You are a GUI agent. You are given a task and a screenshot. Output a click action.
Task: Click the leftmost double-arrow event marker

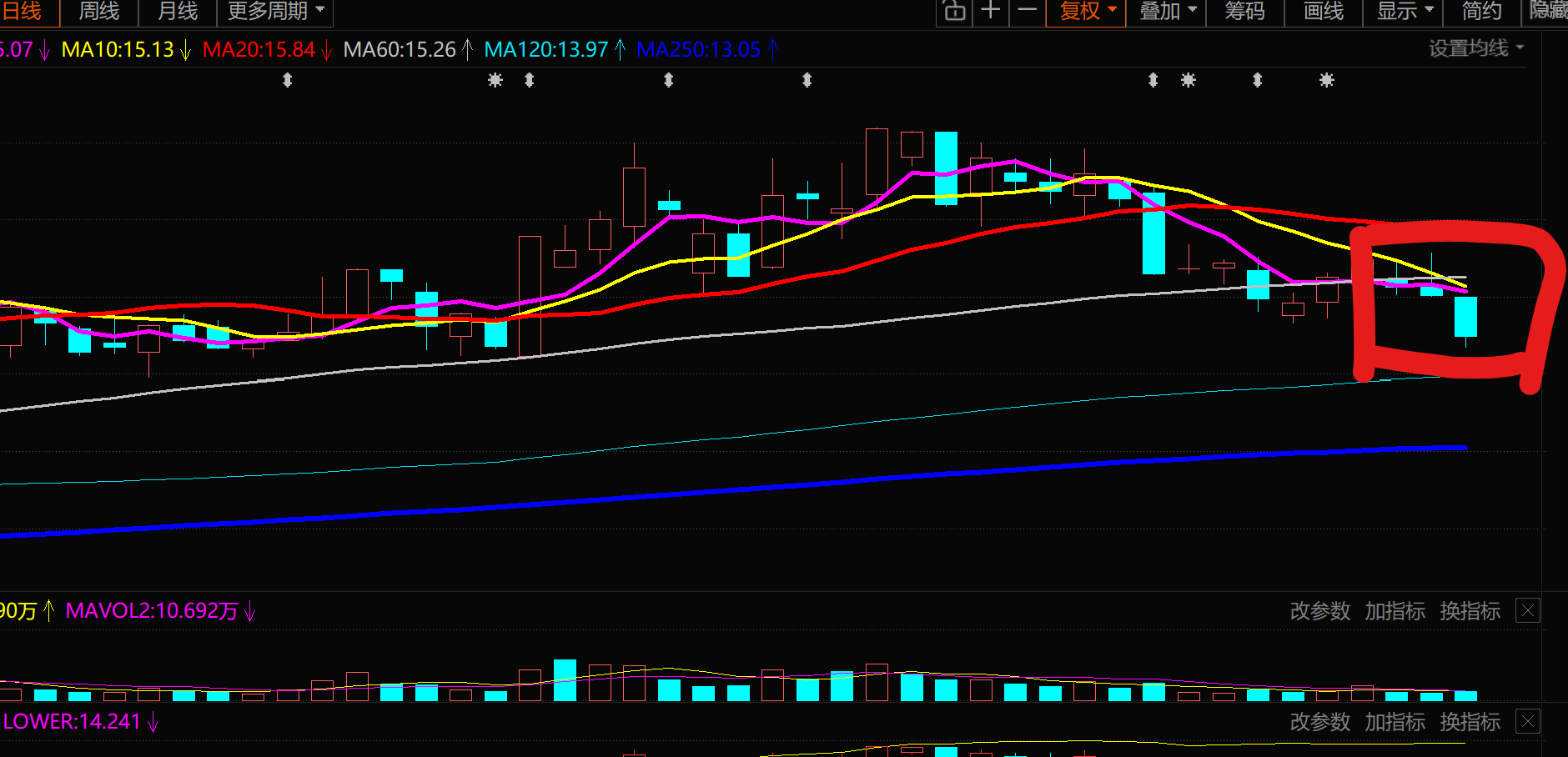pyautogui.click(x=288, y=80)
